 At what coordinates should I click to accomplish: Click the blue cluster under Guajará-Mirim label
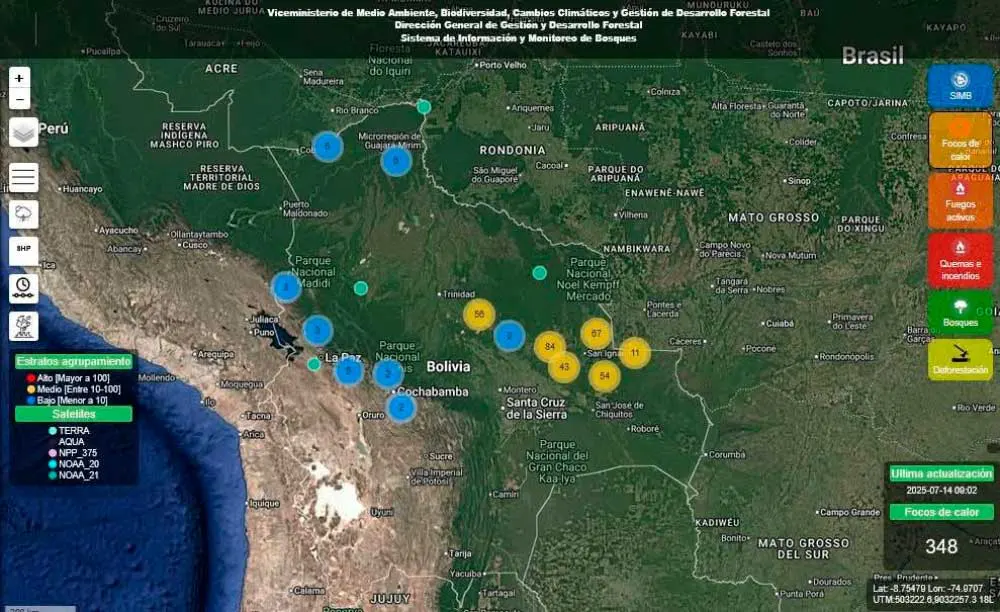click(x=396, y=161)
